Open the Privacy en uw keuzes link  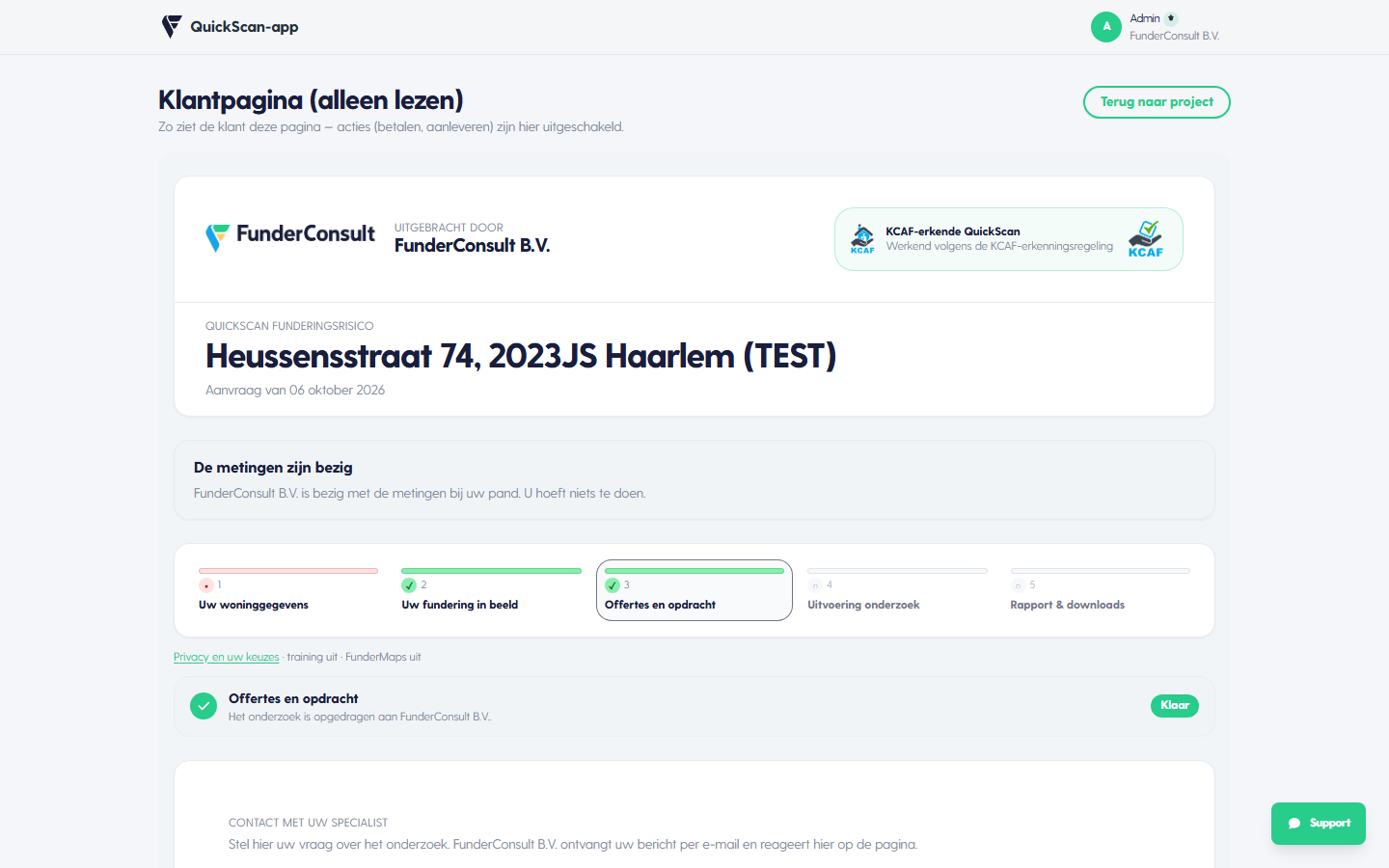(226, 657)
